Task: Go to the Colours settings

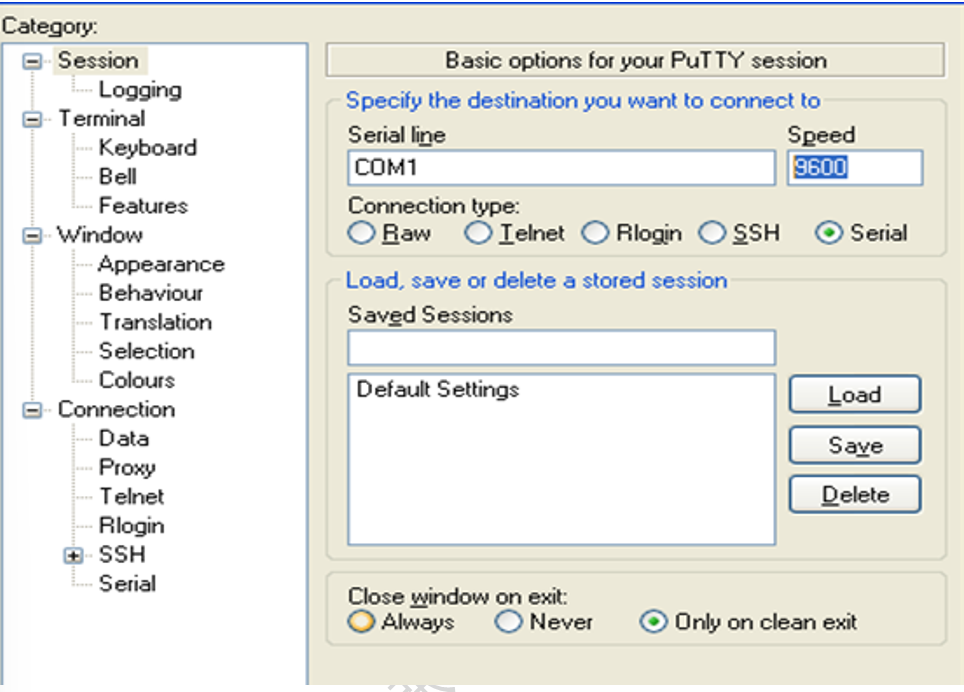Action: coord(136,380)
